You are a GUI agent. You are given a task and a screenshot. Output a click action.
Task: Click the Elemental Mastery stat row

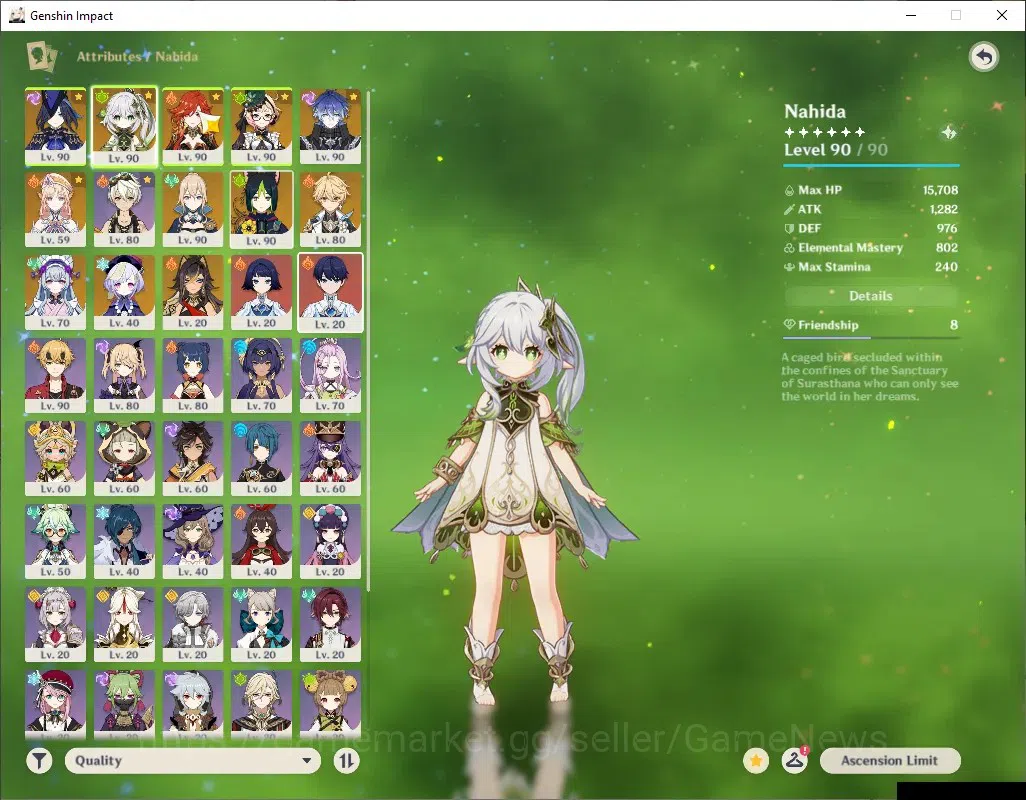point(871,248)
